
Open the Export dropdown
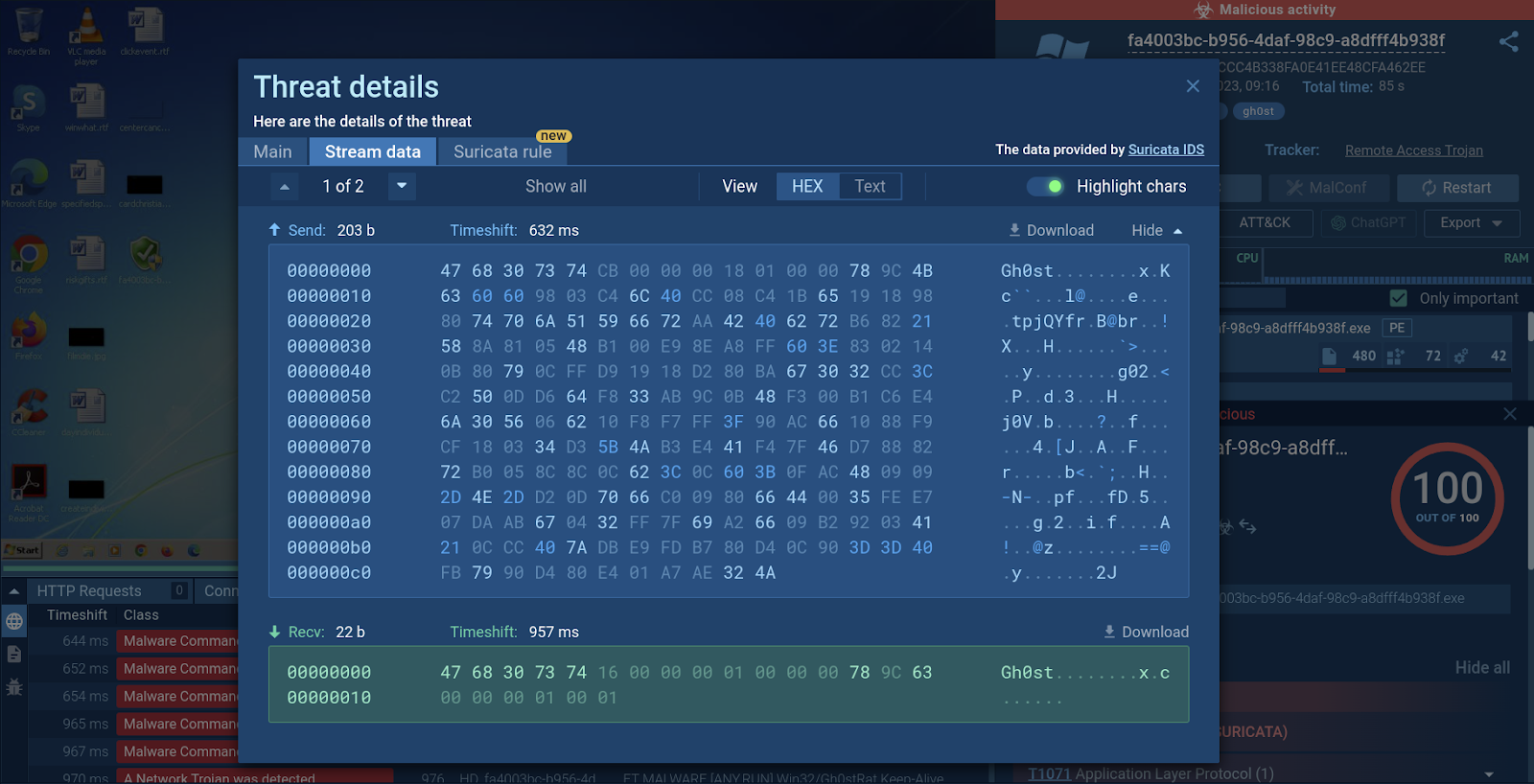coord(1471,222)
